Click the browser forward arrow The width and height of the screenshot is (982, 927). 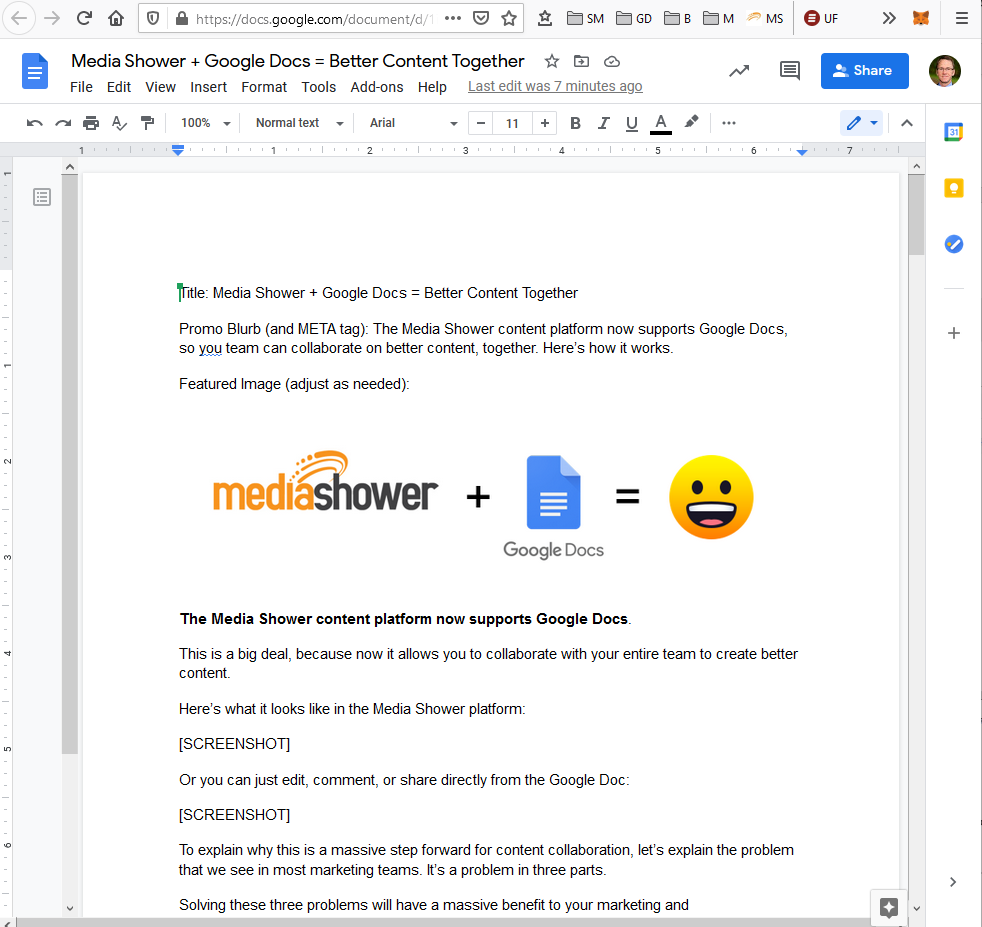click(52, 18)
